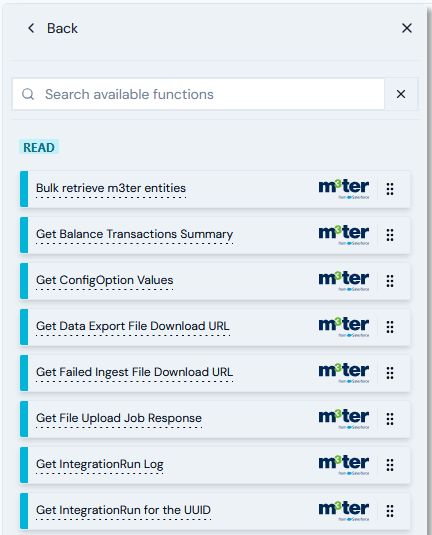Clear the search field with the X button
The height and width of the screenshot is (535, 432).
[x=401, y=94]
